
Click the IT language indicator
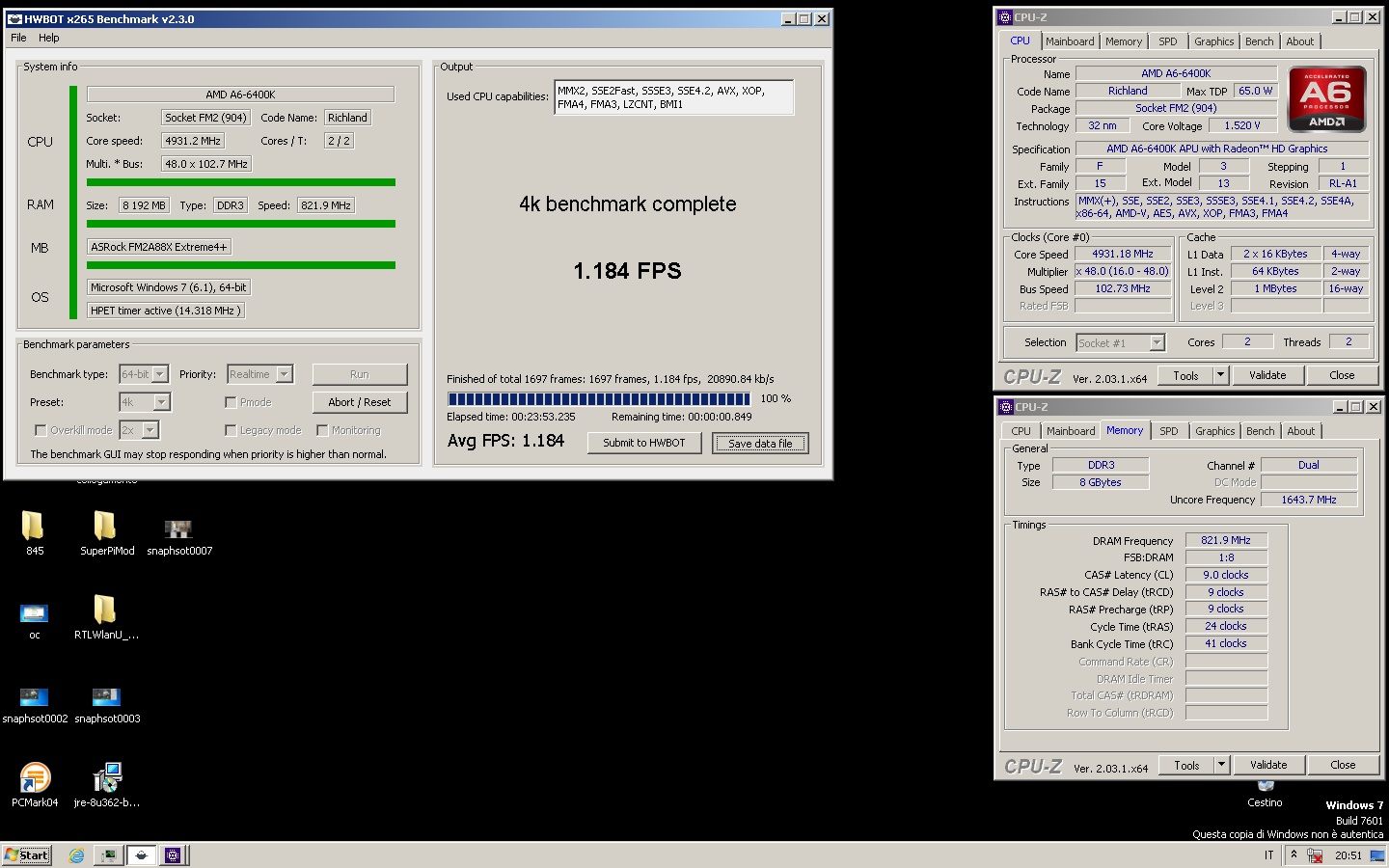1269,855
